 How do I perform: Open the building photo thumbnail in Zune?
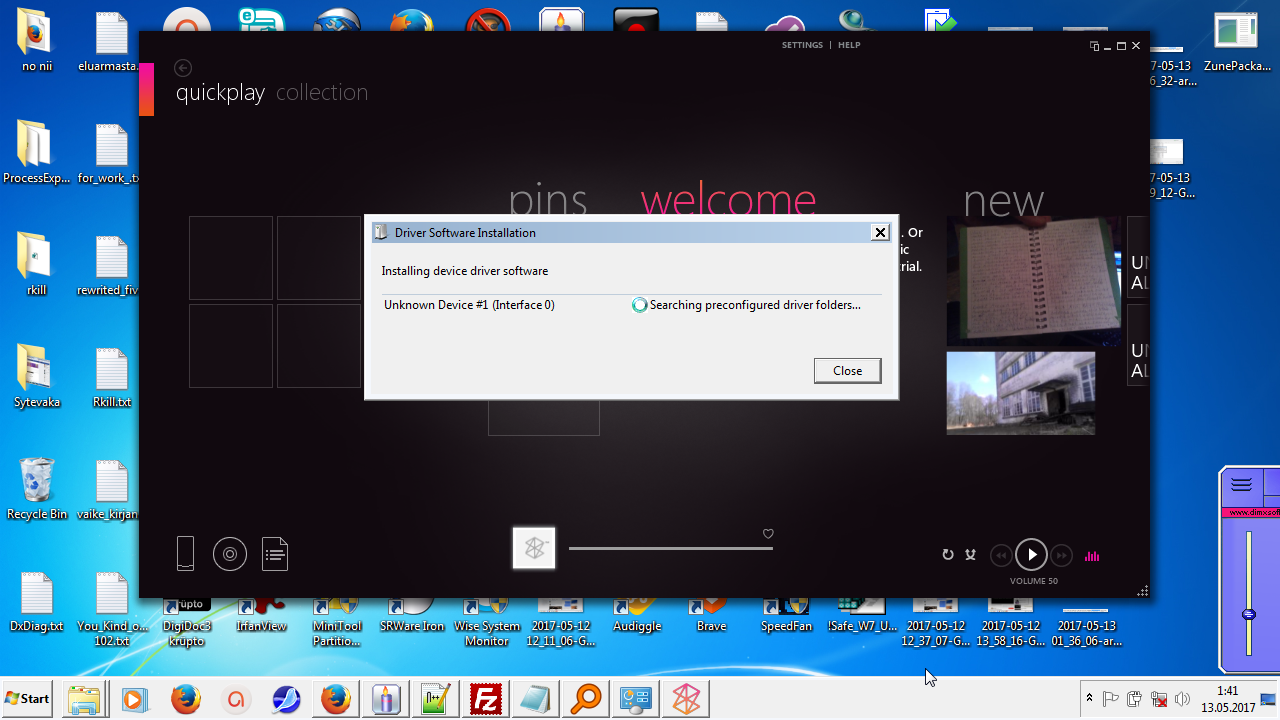click(x=1020, y=392)
